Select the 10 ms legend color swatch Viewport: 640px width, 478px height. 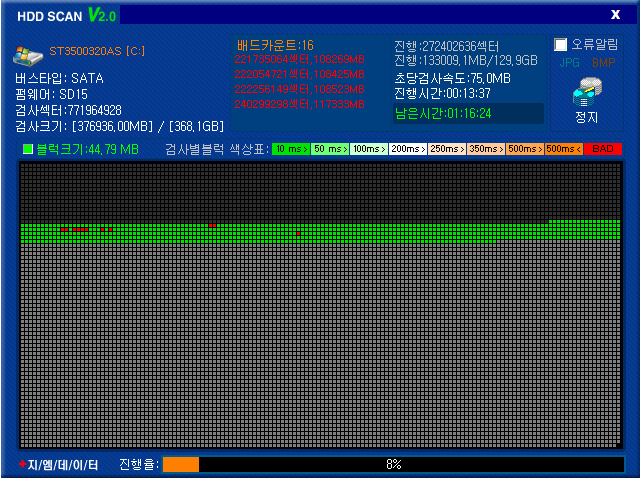tap(291, 149)
